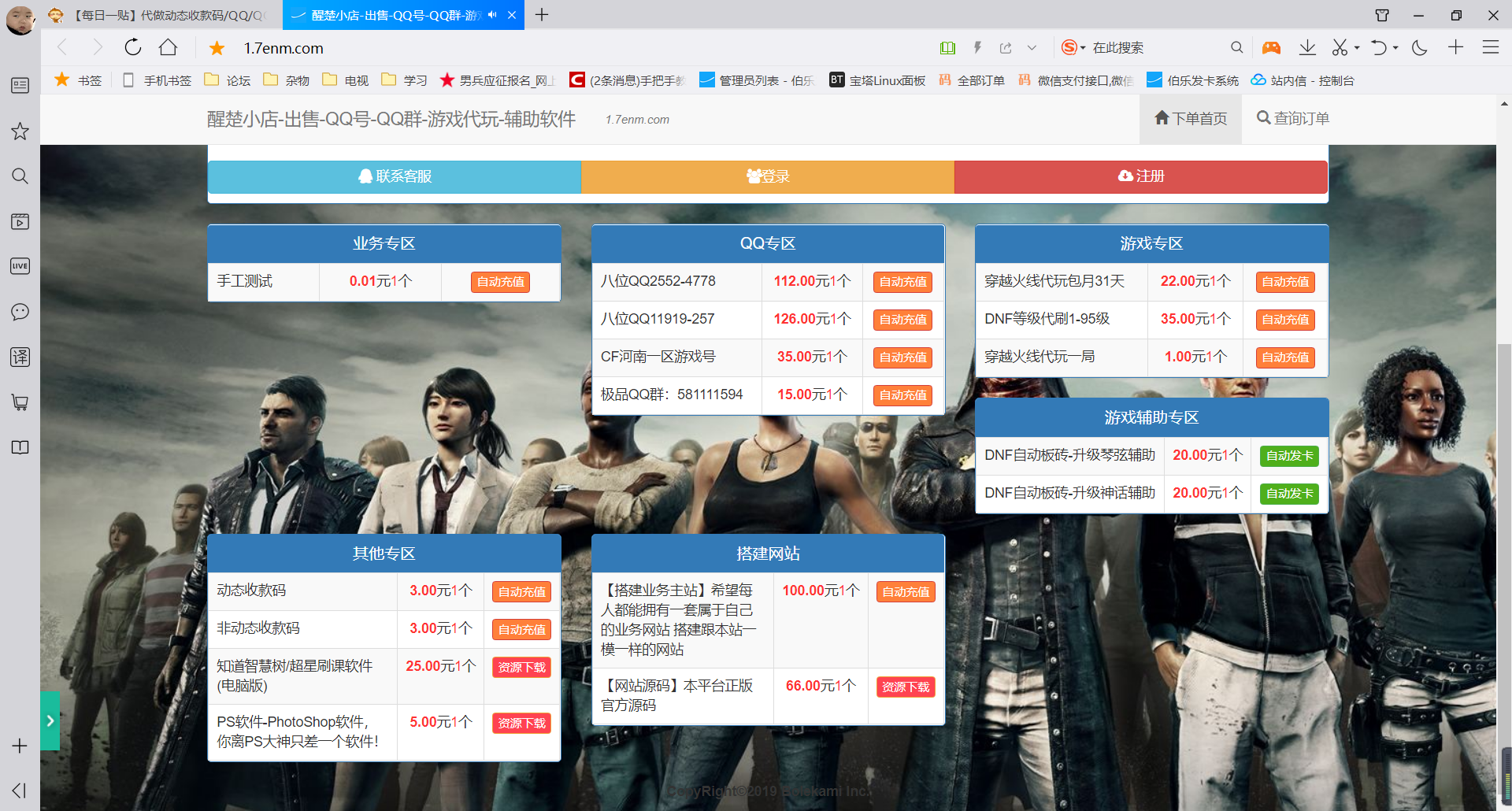Go to 下单首页 nav tab
The image size is (1512, 811).
(x=1191, y=118)
